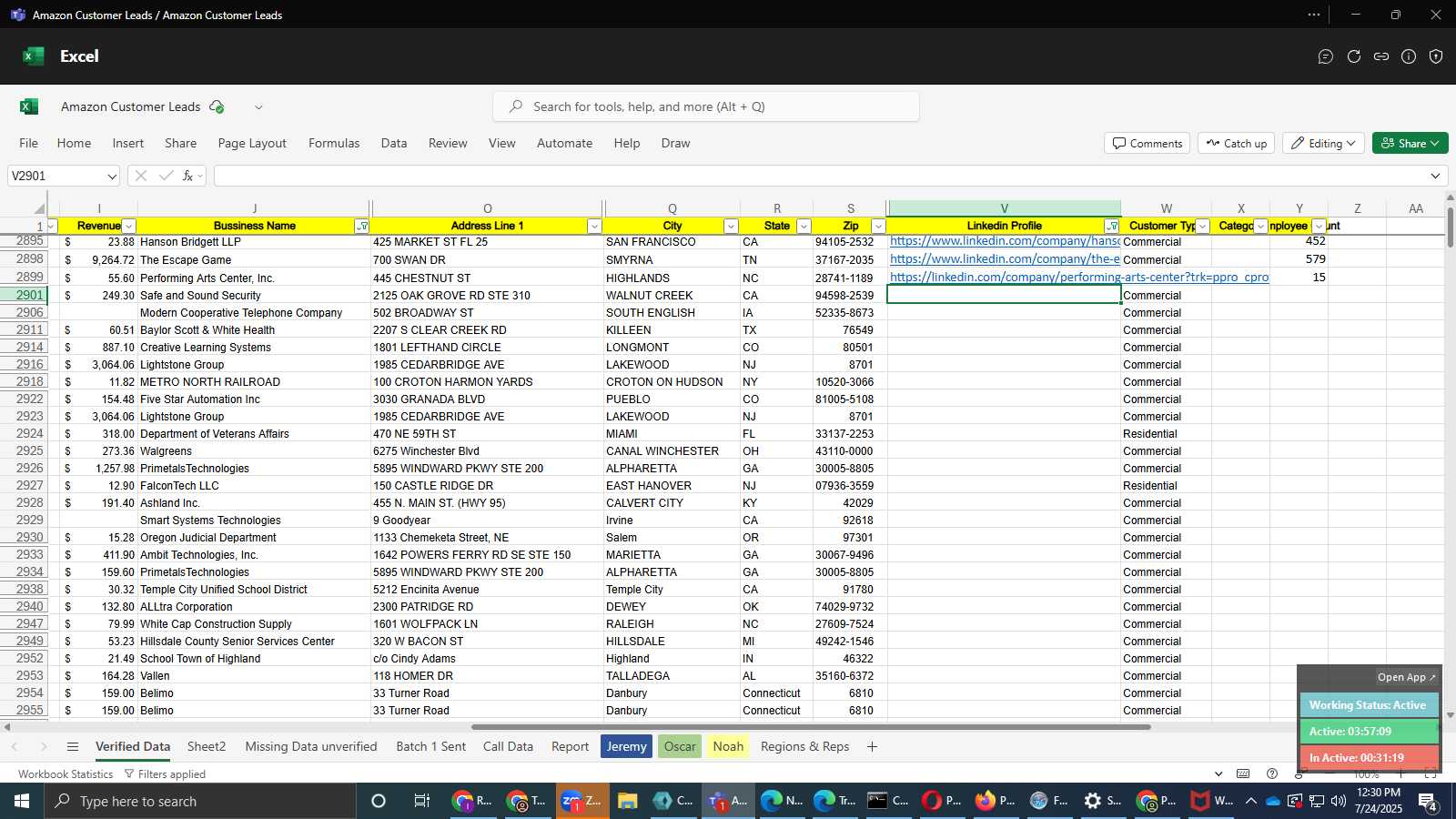
Task: Open the more options ellipsis in title bar
Action: [x=1314, y=15]
